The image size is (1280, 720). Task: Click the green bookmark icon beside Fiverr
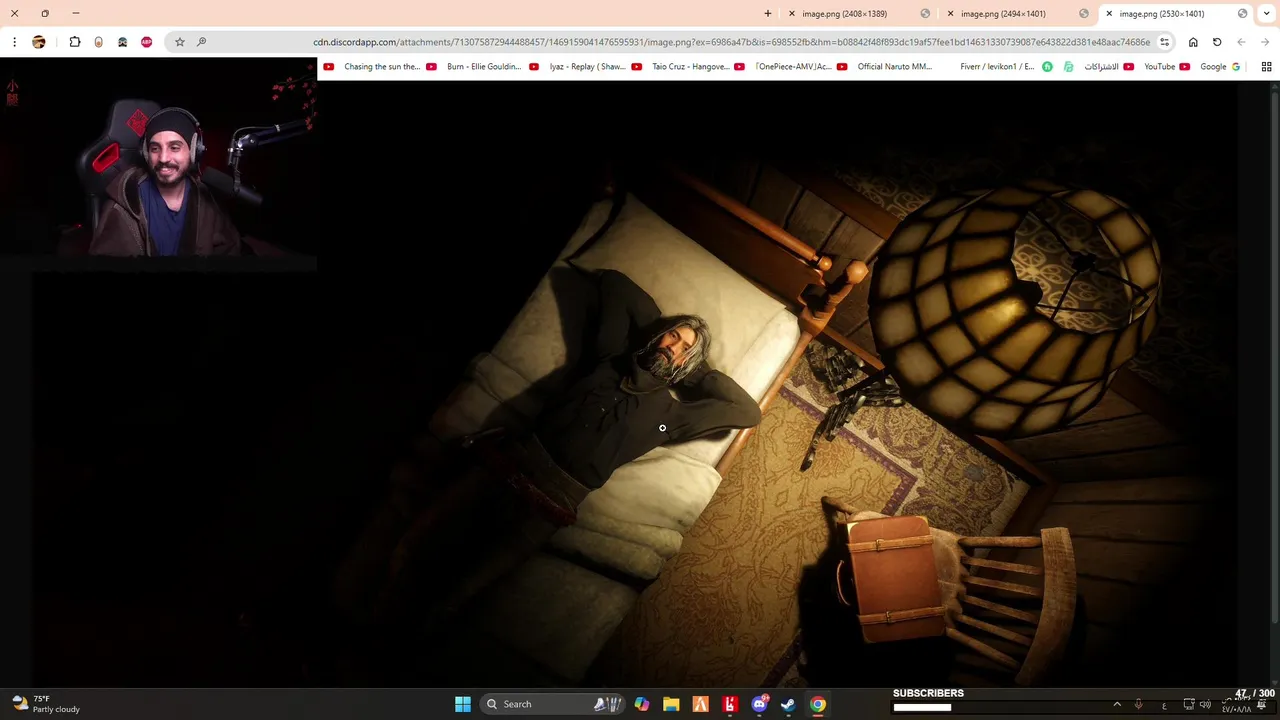tap(1047, 67)
